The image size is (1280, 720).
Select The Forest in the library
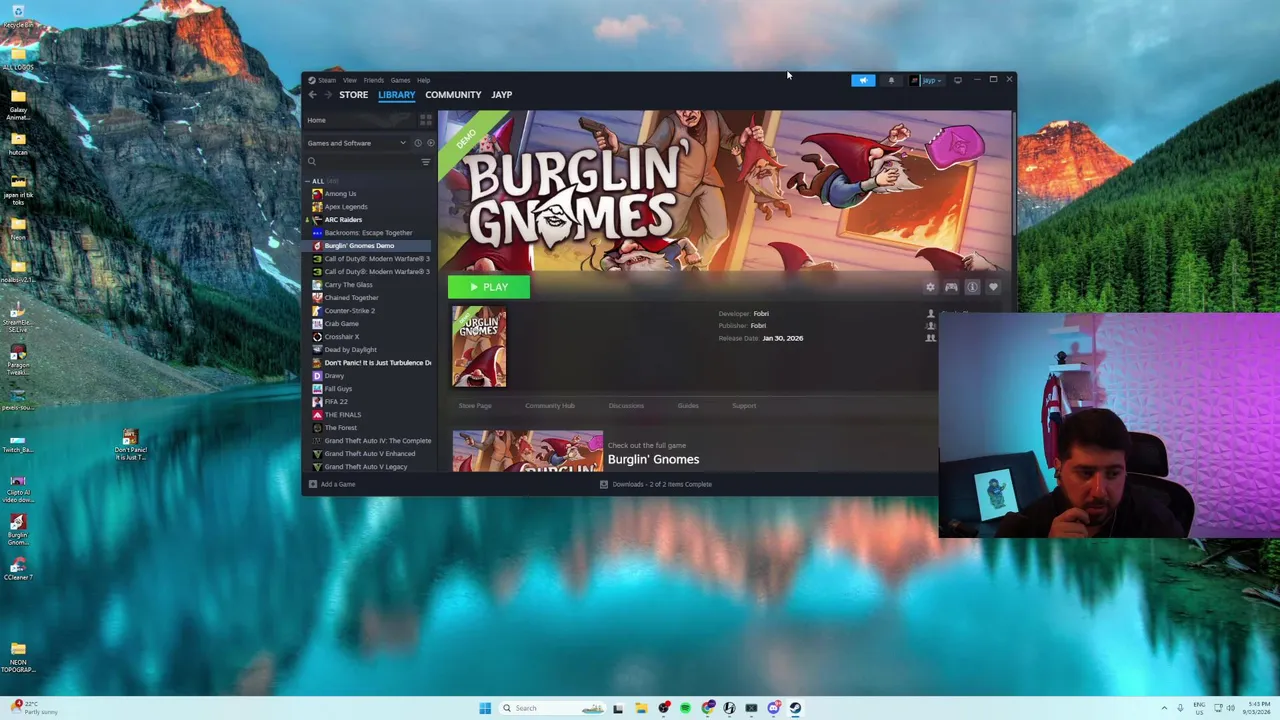340,428
